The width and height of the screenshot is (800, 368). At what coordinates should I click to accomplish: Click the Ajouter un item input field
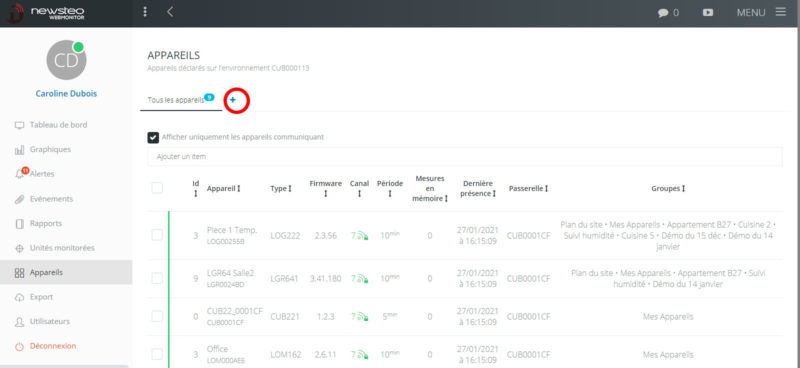pos(465,157)
